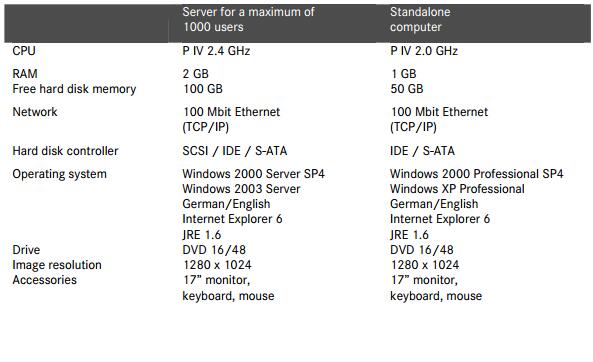The height and width of the screenshot is (362, 593).
Task: Click the 'P IV 2.0 GHz' standalone value
Action: point(424,51)
